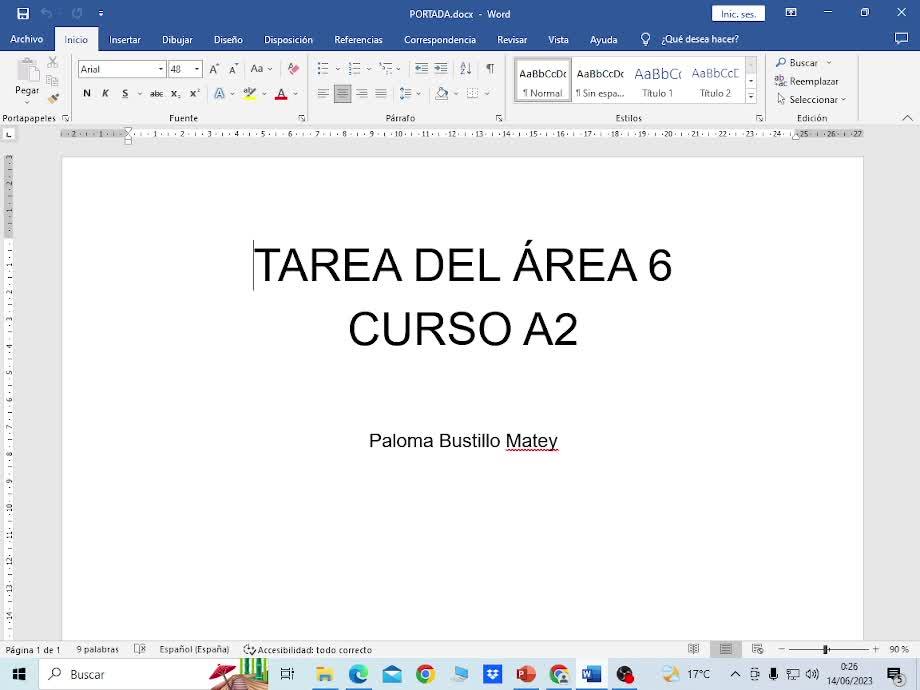This screenshot has height=690, width=920.
Task: Open the Insertar ribbon tab
Action: (125, 40)
